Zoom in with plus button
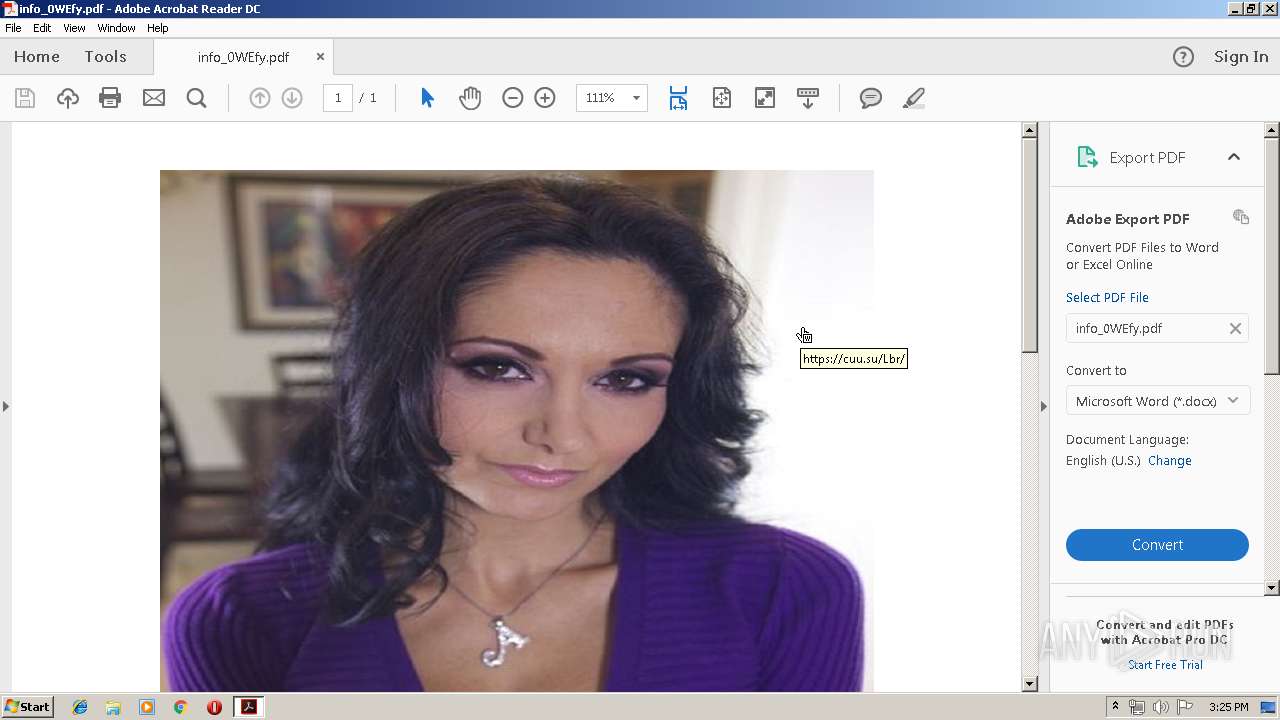This screenshot has width=1280, height=720. tap(545, 98)
